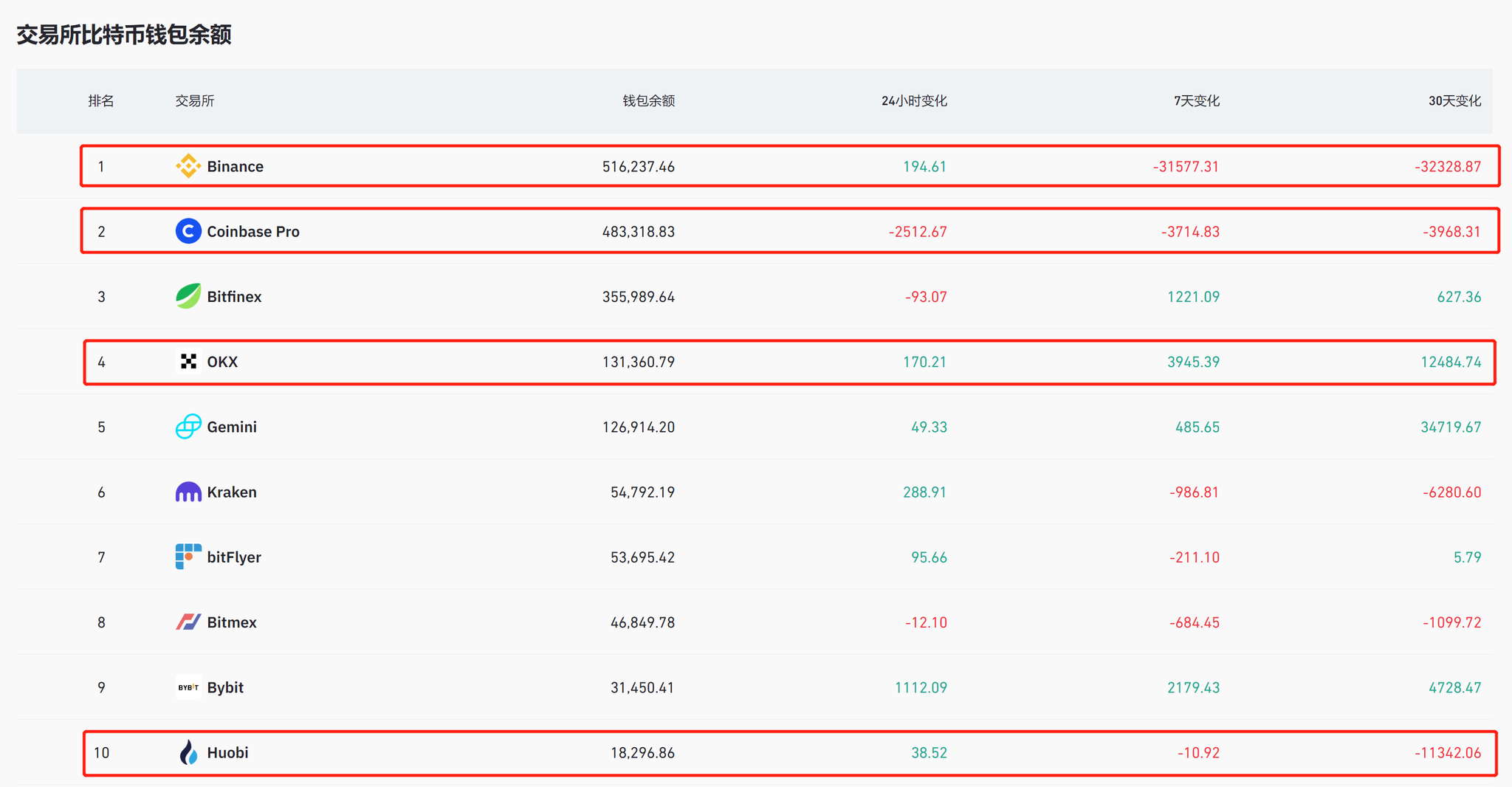This screenshot has width=1512, height=787.
Task: Sort by the 交易所 column header
Action: [195, 101]
